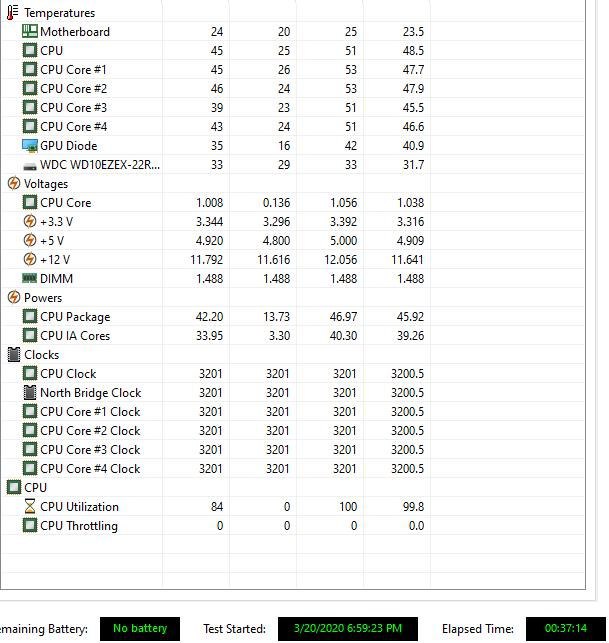The width and height of the screenshot is (609, 643).
Task: Click the Voltages lightning icon
Action: click(x=14, y=183)
